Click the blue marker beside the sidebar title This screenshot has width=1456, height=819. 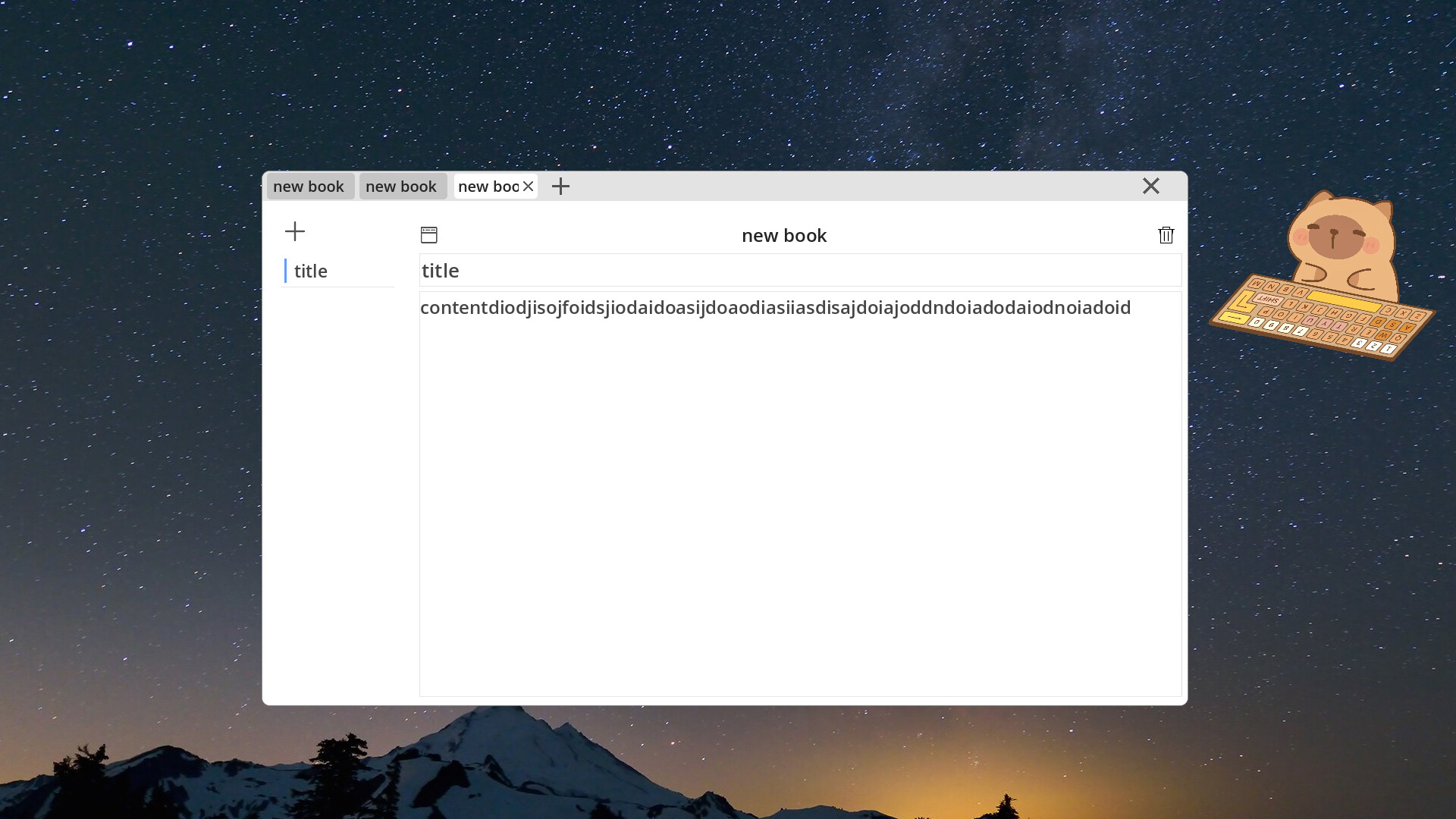click(x=285, y=271)
